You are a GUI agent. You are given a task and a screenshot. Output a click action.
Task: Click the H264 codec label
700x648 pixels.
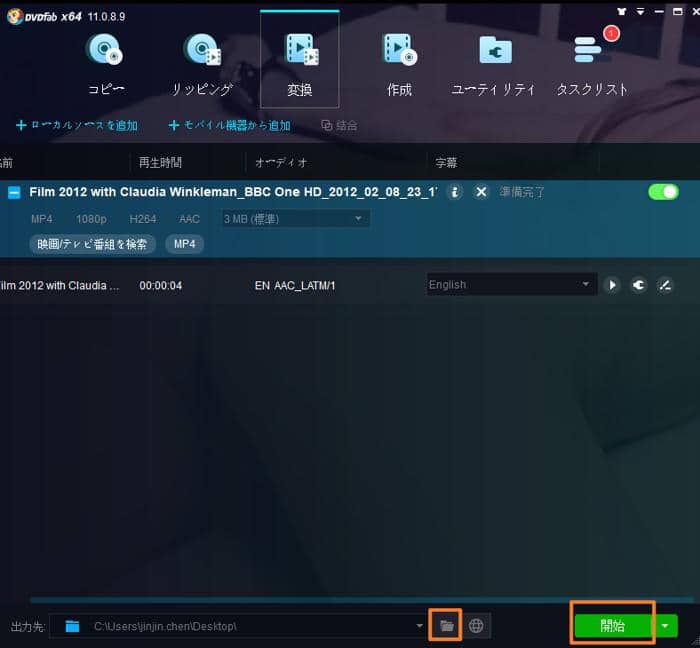tap(143, 219)
